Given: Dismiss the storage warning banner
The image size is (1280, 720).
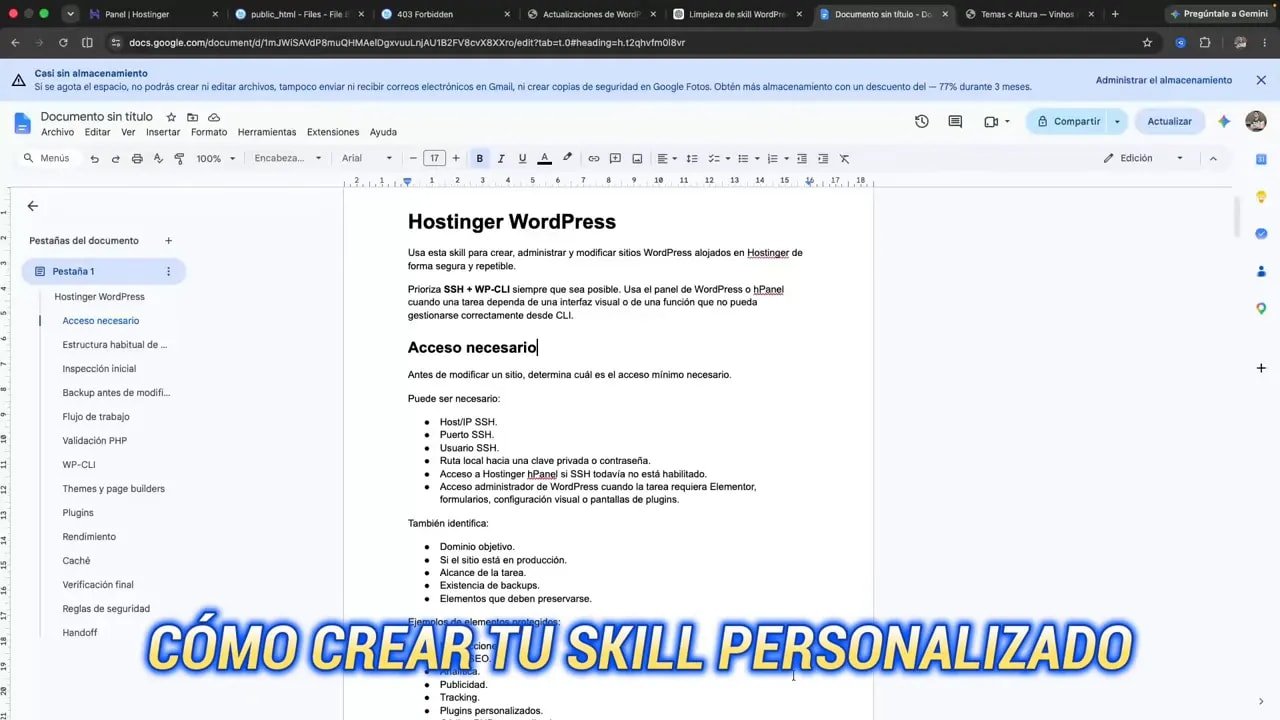Looking at the screenshot, I should [1261, 80].
